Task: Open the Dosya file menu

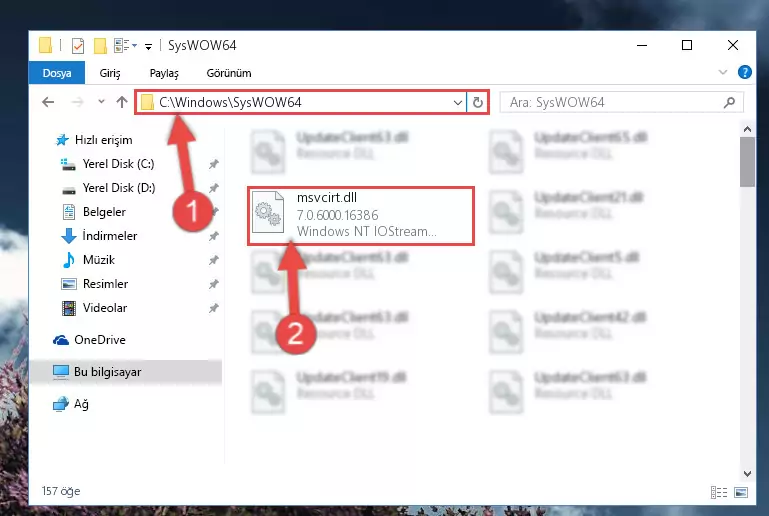Action: 57,73
